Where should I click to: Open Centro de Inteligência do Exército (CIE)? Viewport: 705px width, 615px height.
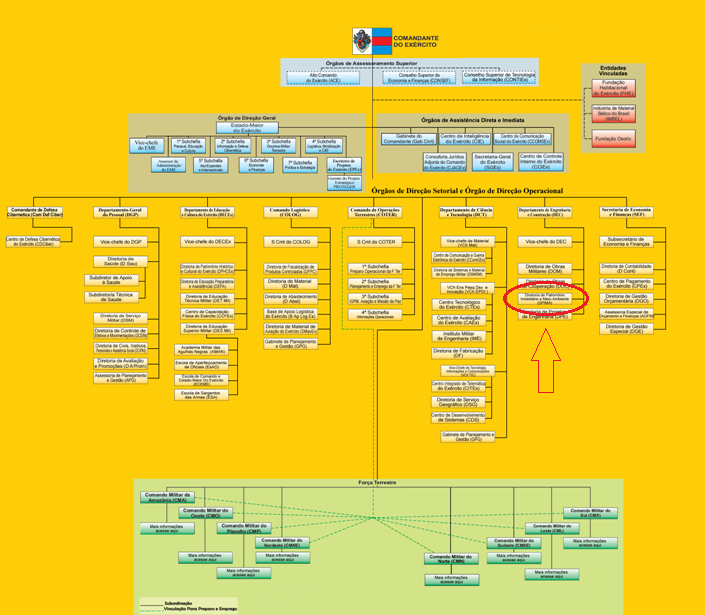tap(465, 139)
